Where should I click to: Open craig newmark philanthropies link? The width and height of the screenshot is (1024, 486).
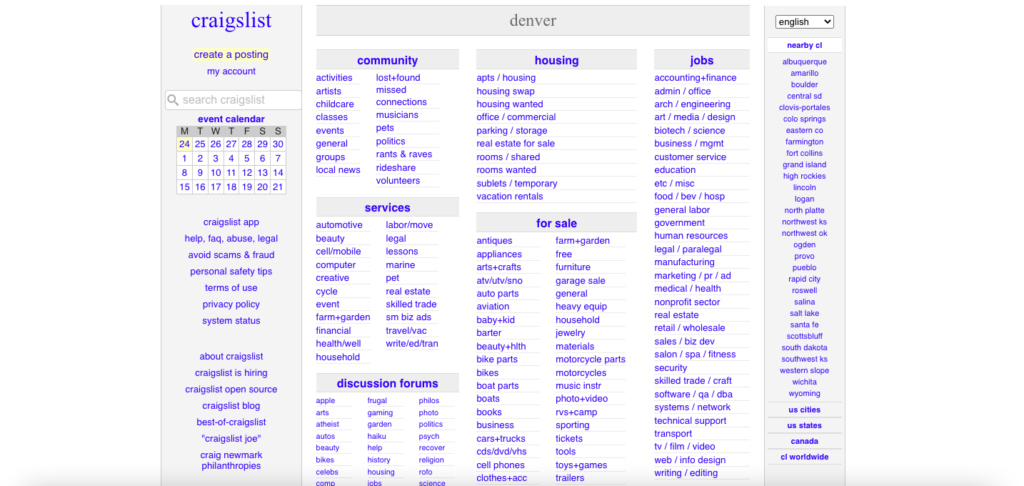point(231,461)
